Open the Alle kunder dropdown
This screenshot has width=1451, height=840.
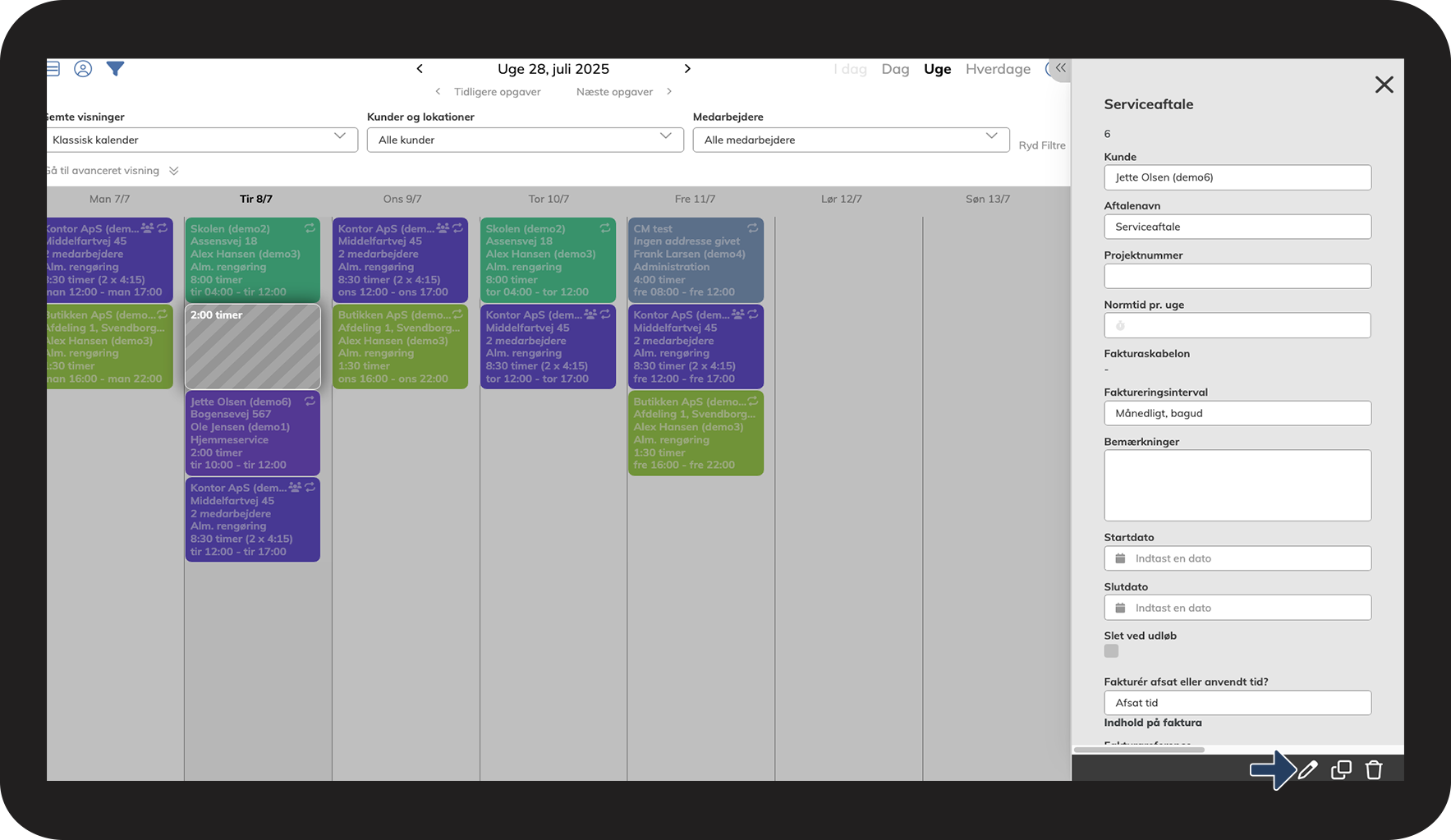[x=526, y=140]
